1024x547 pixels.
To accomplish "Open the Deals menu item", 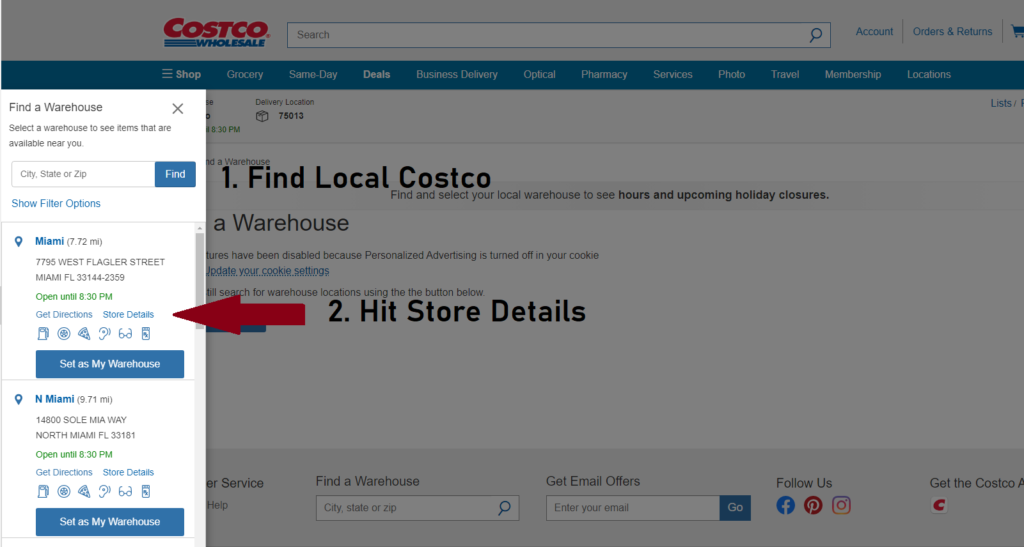I will 377,74.
